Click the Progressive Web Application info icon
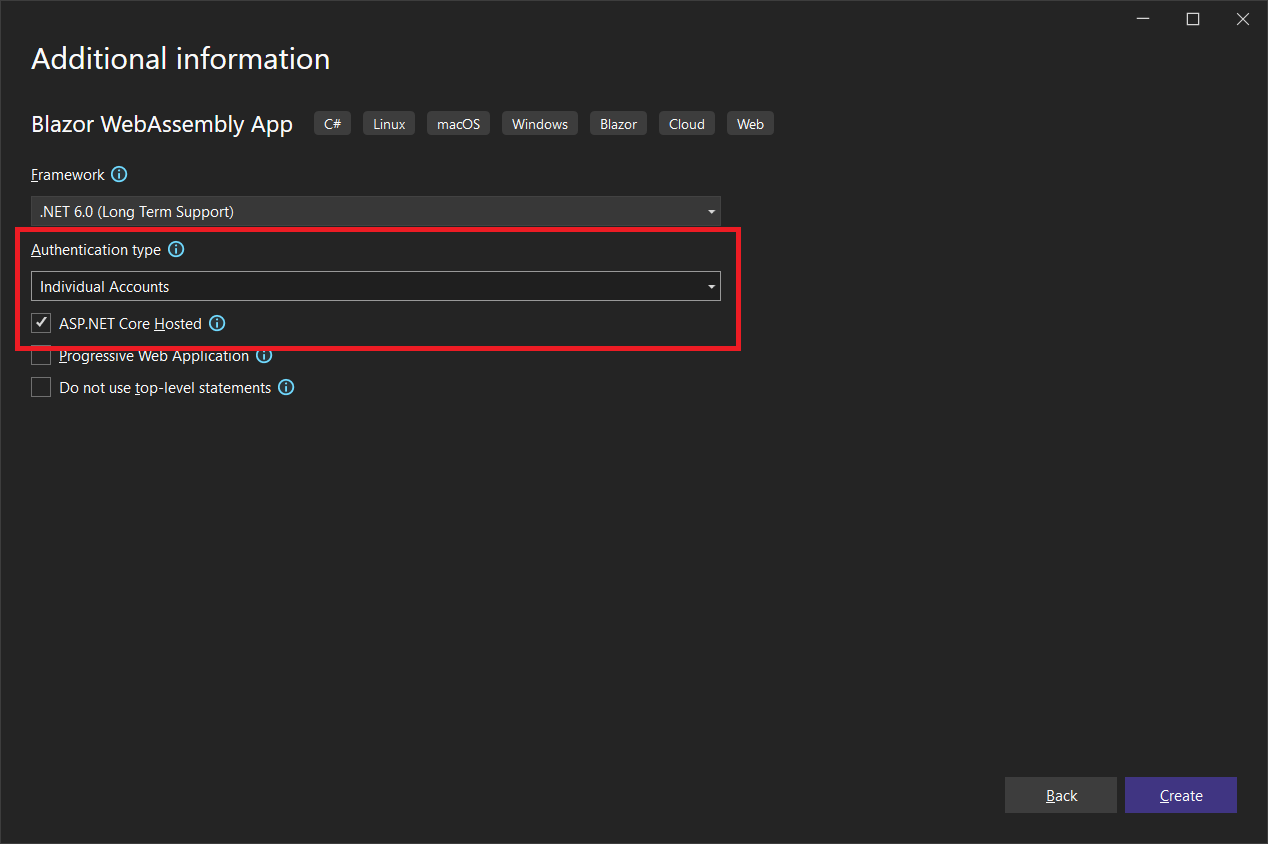Viewport: 1268px width, 844px height. click(x=264, y=356)
